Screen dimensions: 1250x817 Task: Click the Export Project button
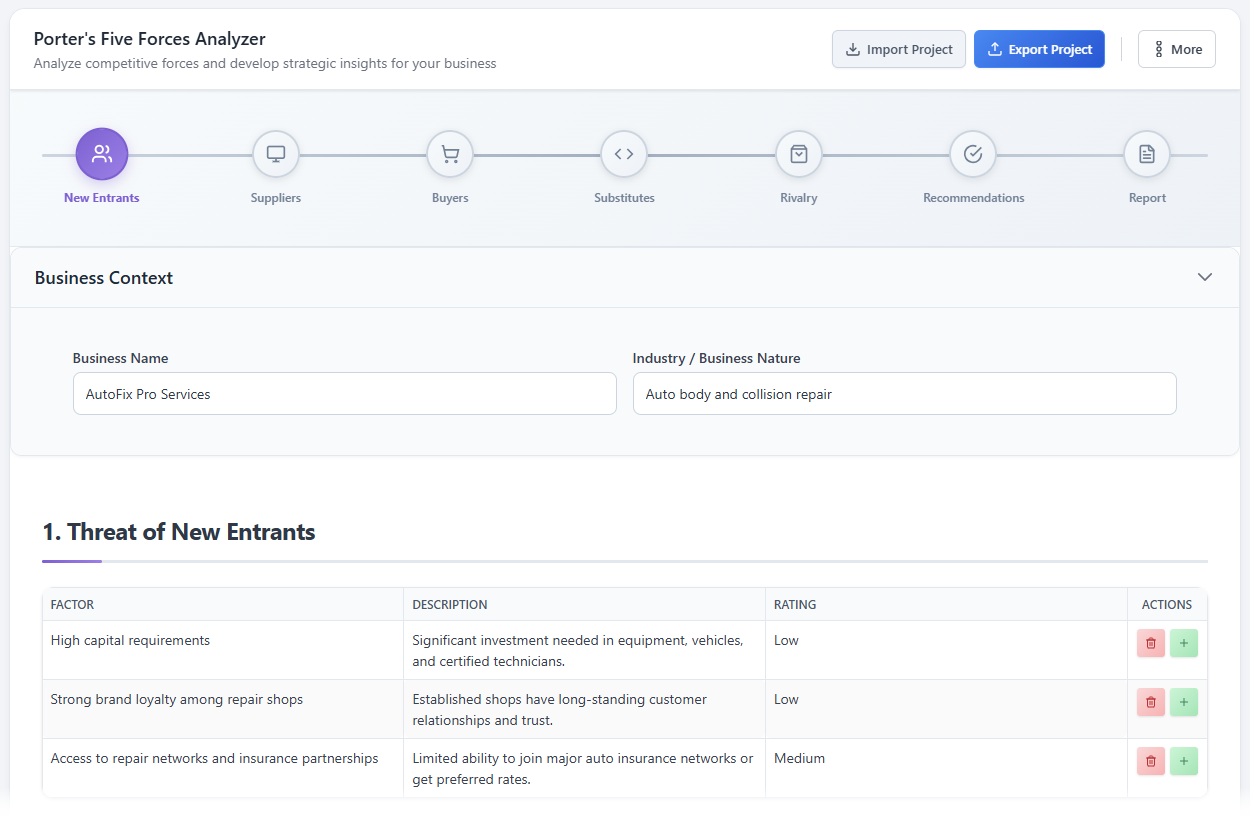point(1039,49)
